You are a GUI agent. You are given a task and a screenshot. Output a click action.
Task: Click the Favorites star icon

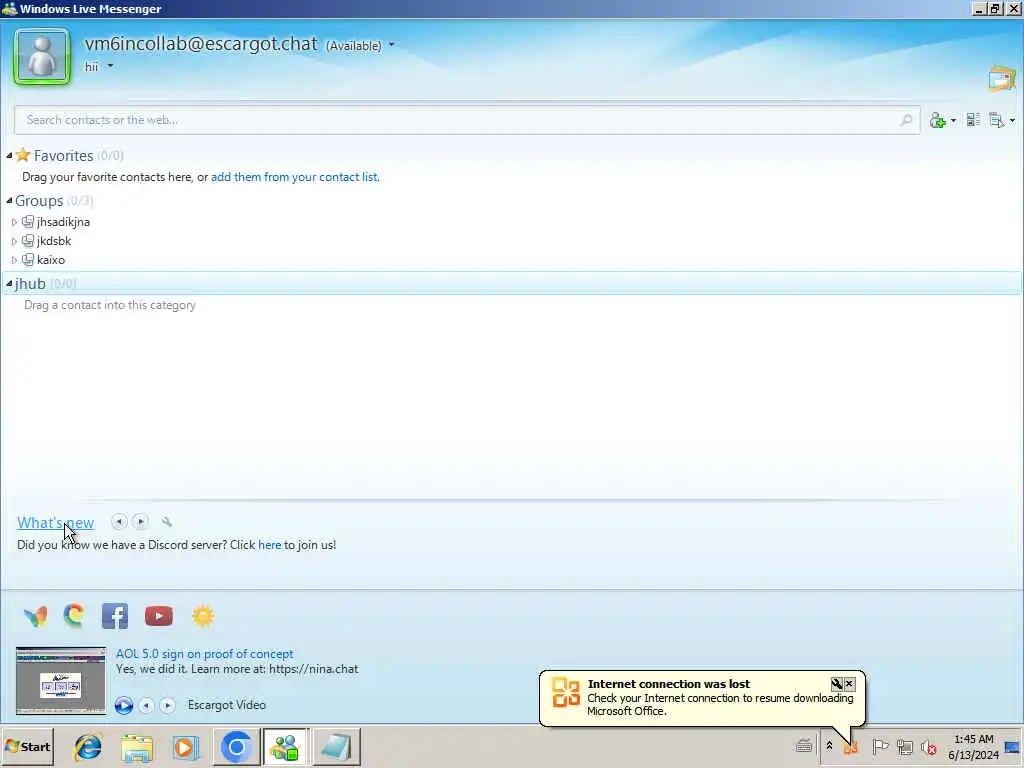23,155
